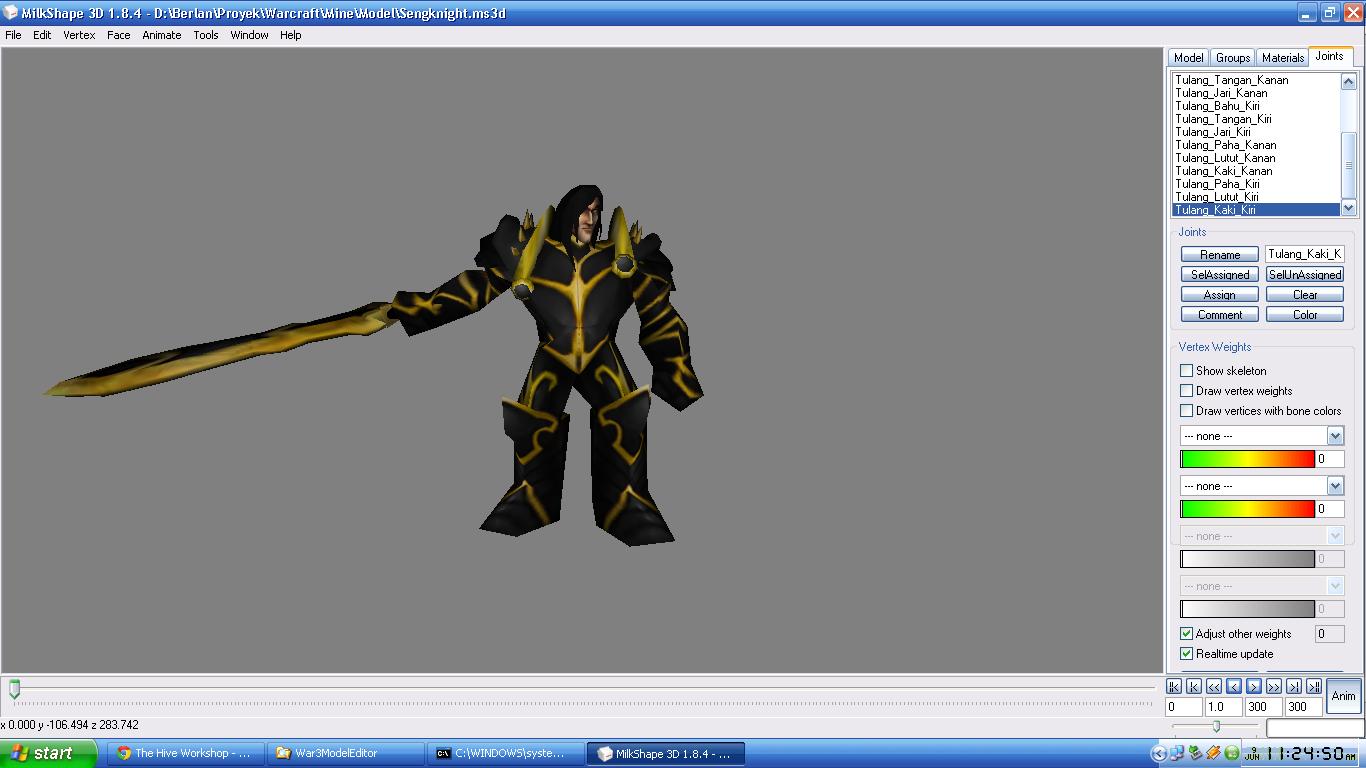Select Tulang_Lutut_Kanan in the joints list
Viewport: 1366px width, 768px height.
coord(1256,158)
